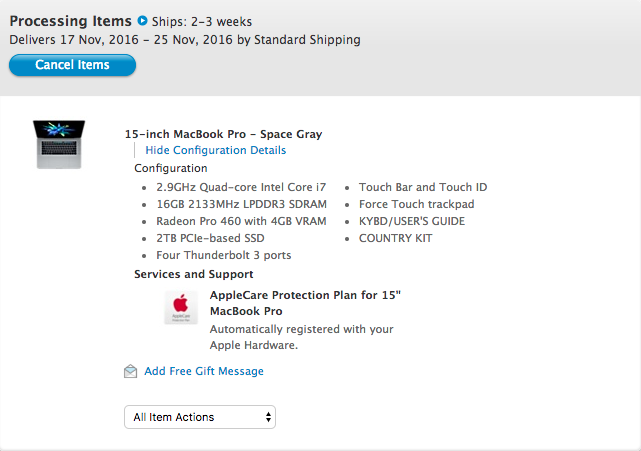Expand the All Item Actions dropdown
The height and width of the screenshot is (451, 641).
click(200, 416)
